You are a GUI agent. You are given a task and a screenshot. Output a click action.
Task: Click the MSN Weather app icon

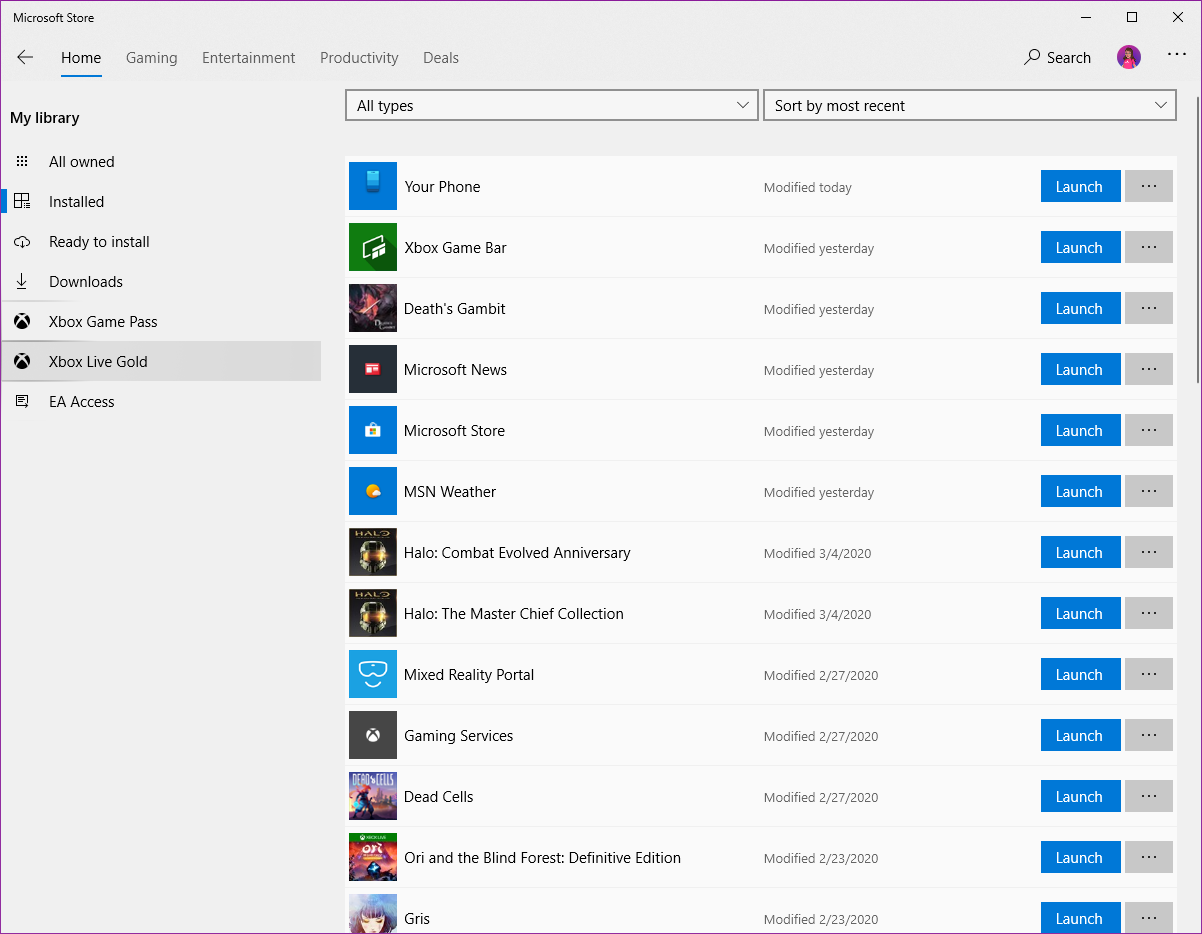(373, 492)
